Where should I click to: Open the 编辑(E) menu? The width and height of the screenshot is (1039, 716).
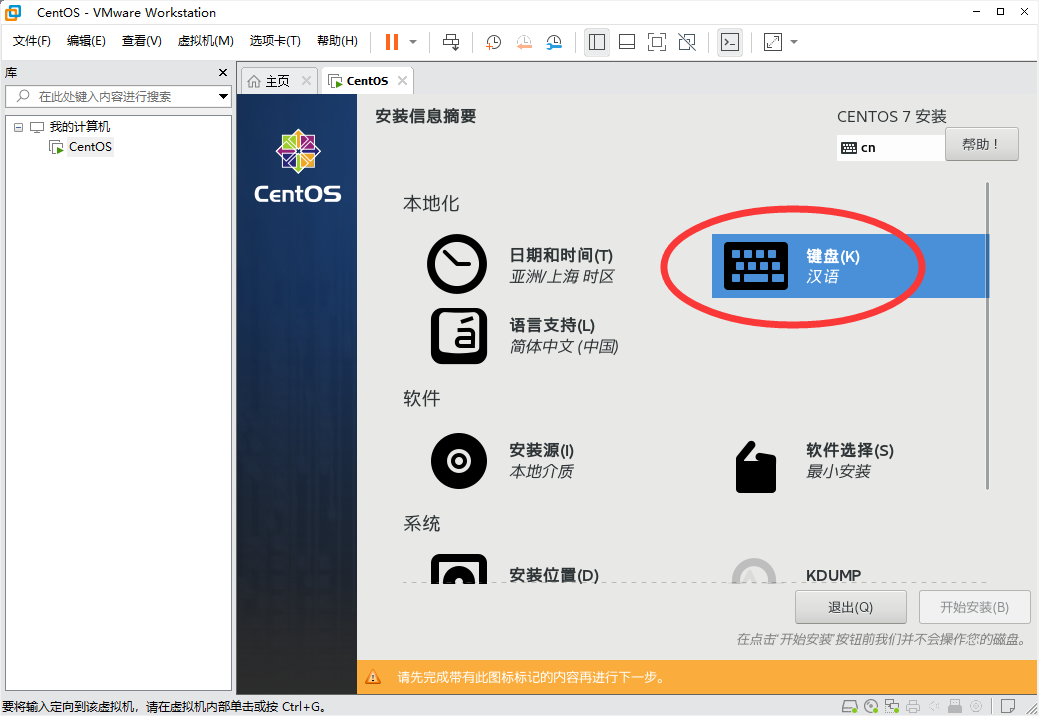coord(86,41)
